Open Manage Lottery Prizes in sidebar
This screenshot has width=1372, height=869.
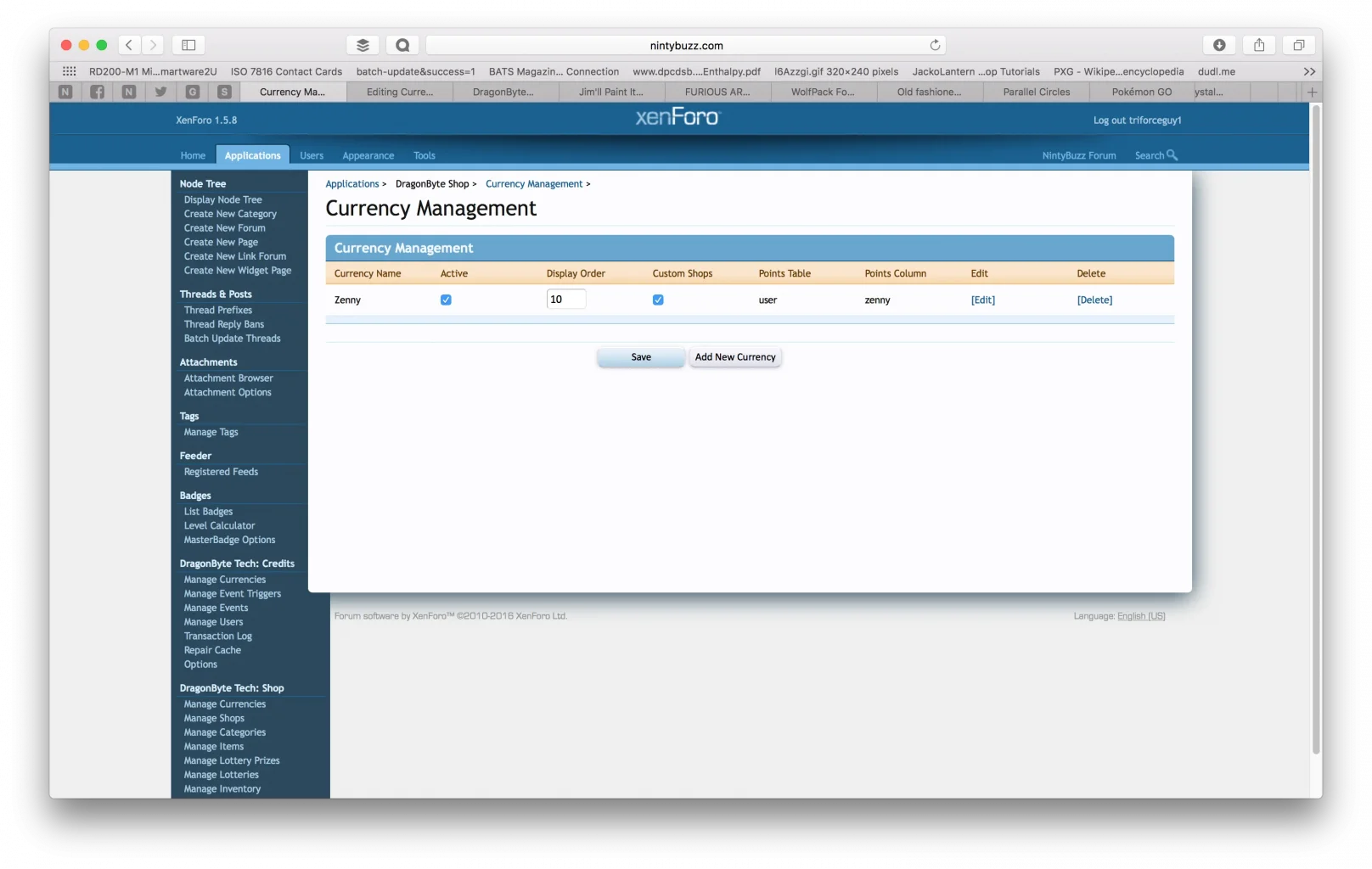pyautogui.click(x=232, y=760)
